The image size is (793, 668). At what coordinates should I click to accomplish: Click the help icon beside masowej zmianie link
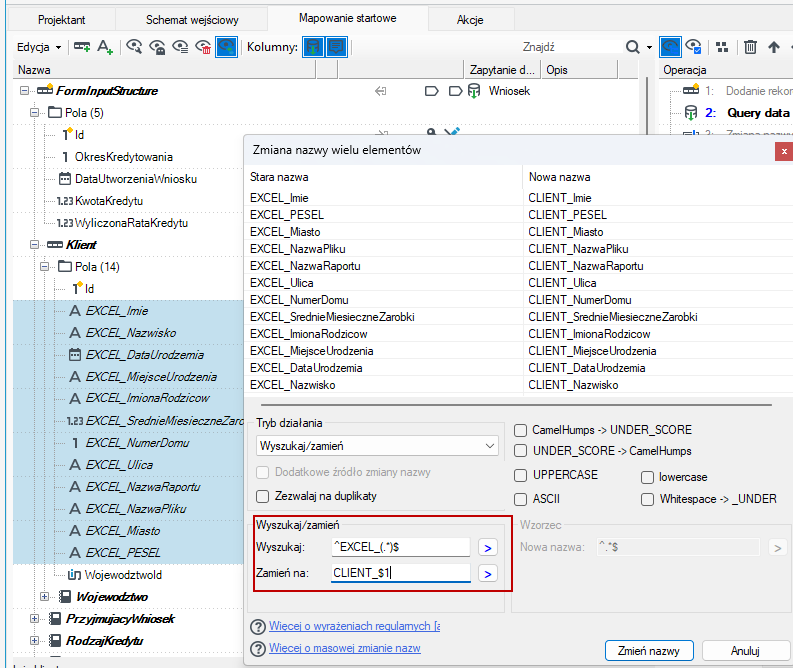tap(258, 649)
